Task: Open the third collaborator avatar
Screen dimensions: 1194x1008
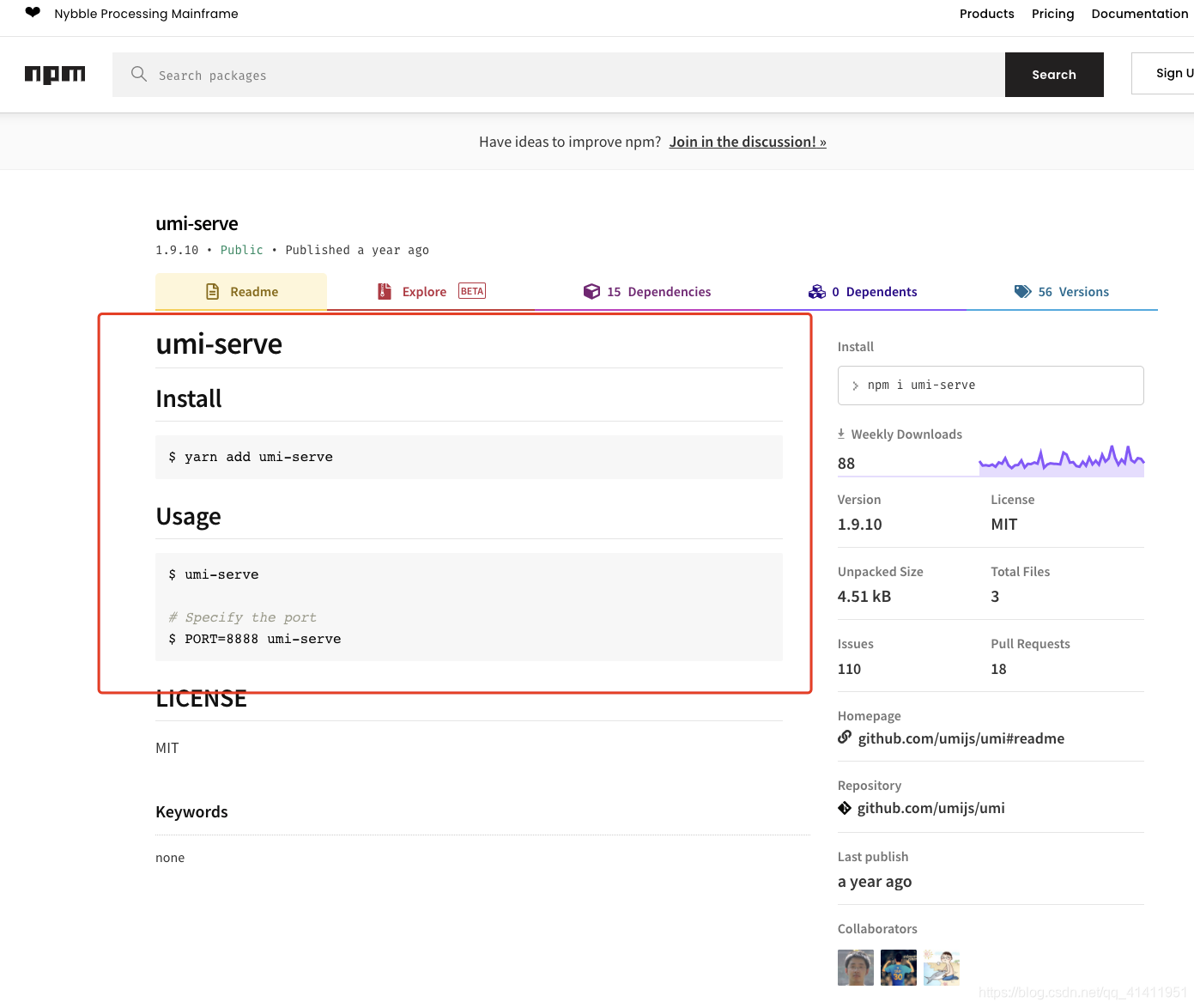Action: [x=942, y=968]
